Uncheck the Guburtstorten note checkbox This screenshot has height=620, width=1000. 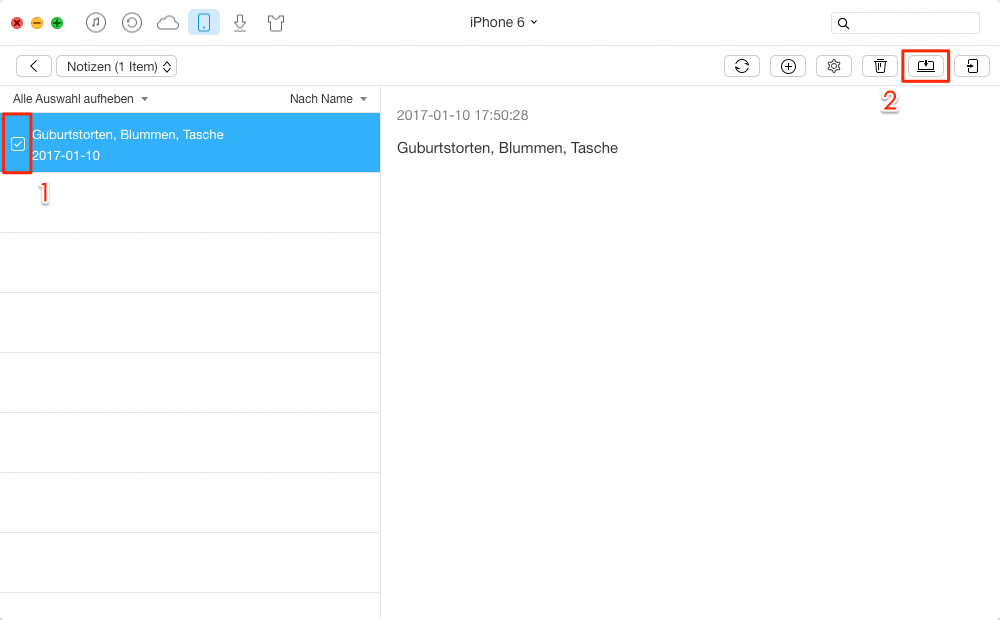coord(18,144)
